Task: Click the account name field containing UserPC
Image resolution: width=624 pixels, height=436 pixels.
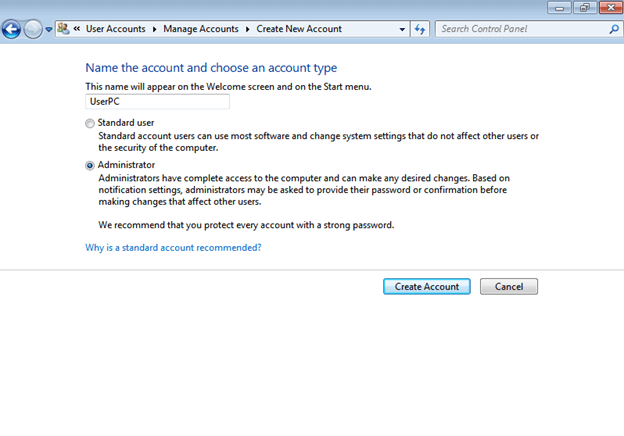Action: point(157,101)
